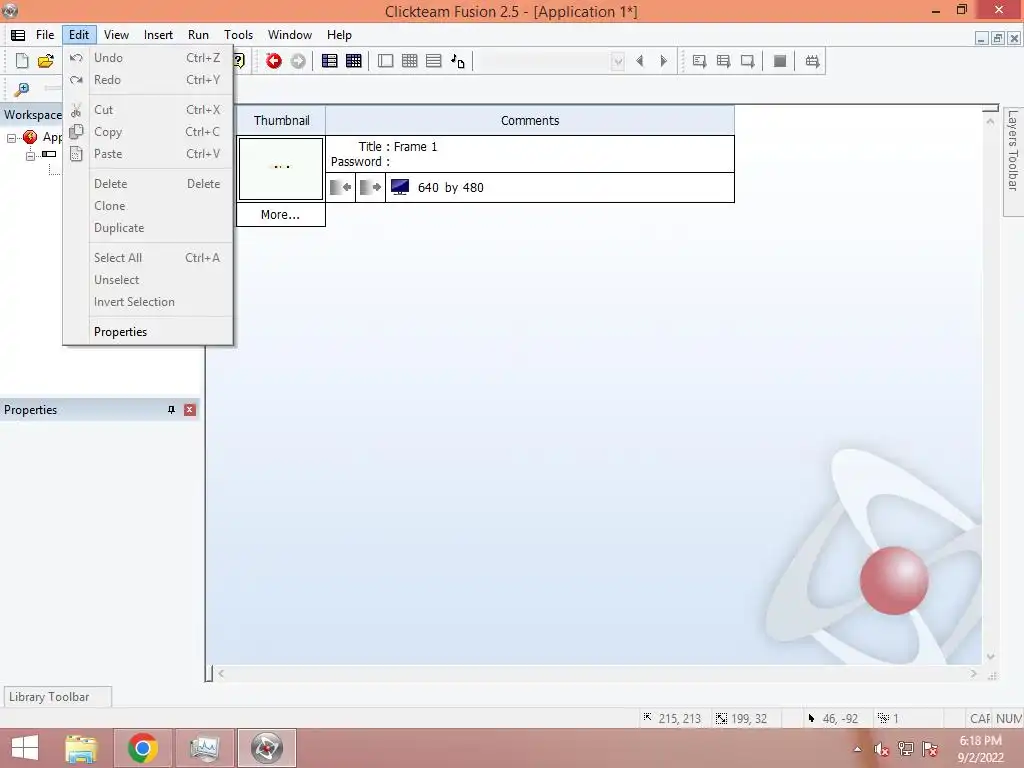Screen dimensions: 1024x768
Task: Open Windows Start button on taskbar
Action: tap(25, 748)
